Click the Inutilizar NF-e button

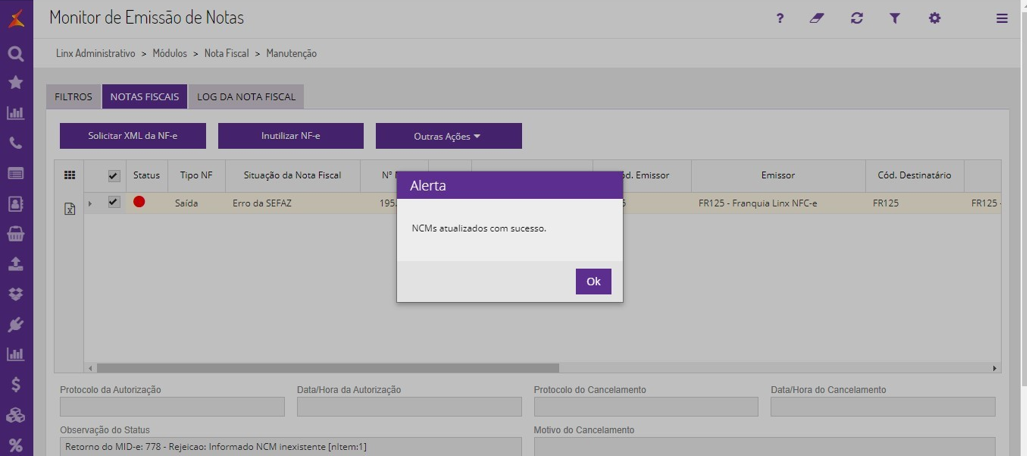point(291,136)
